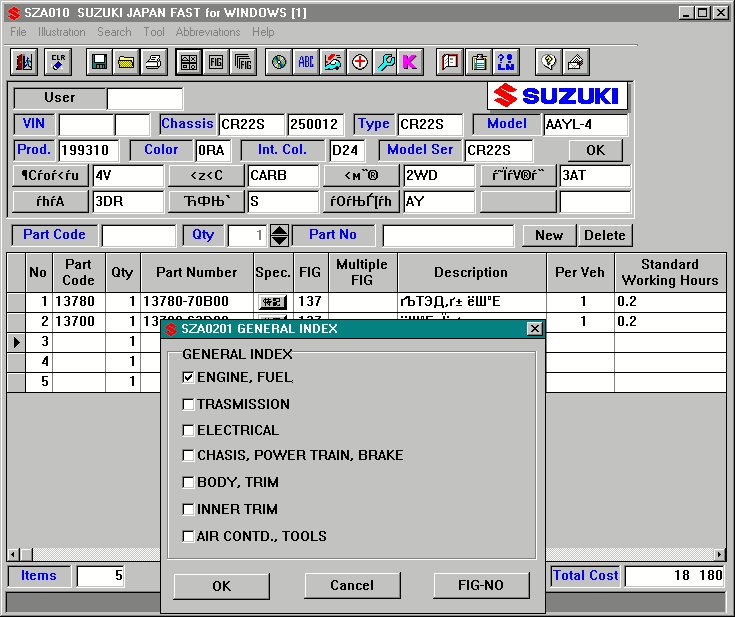735x617 pixels.
Task: Click Part Code cell 13700
Action: tap(79, 322)
